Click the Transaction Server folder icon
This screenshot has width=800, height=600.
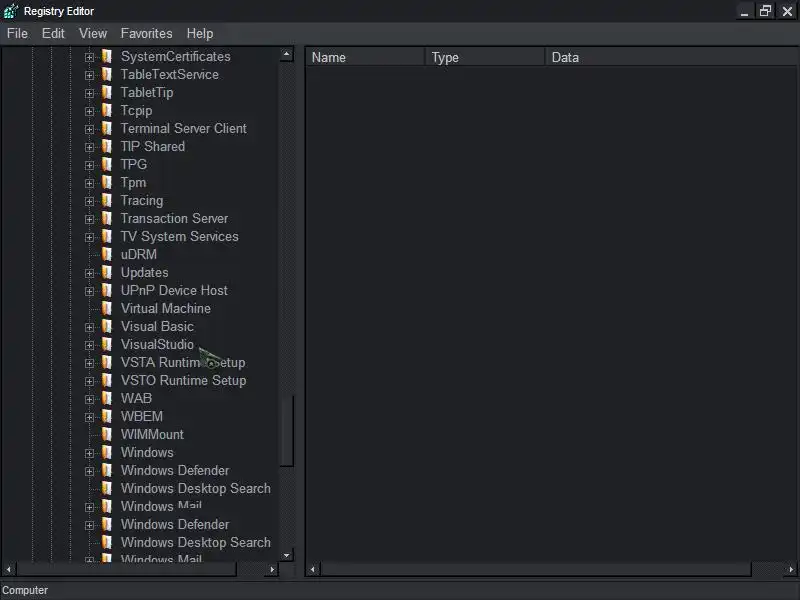pyautogui.click(x=107, y=218)
